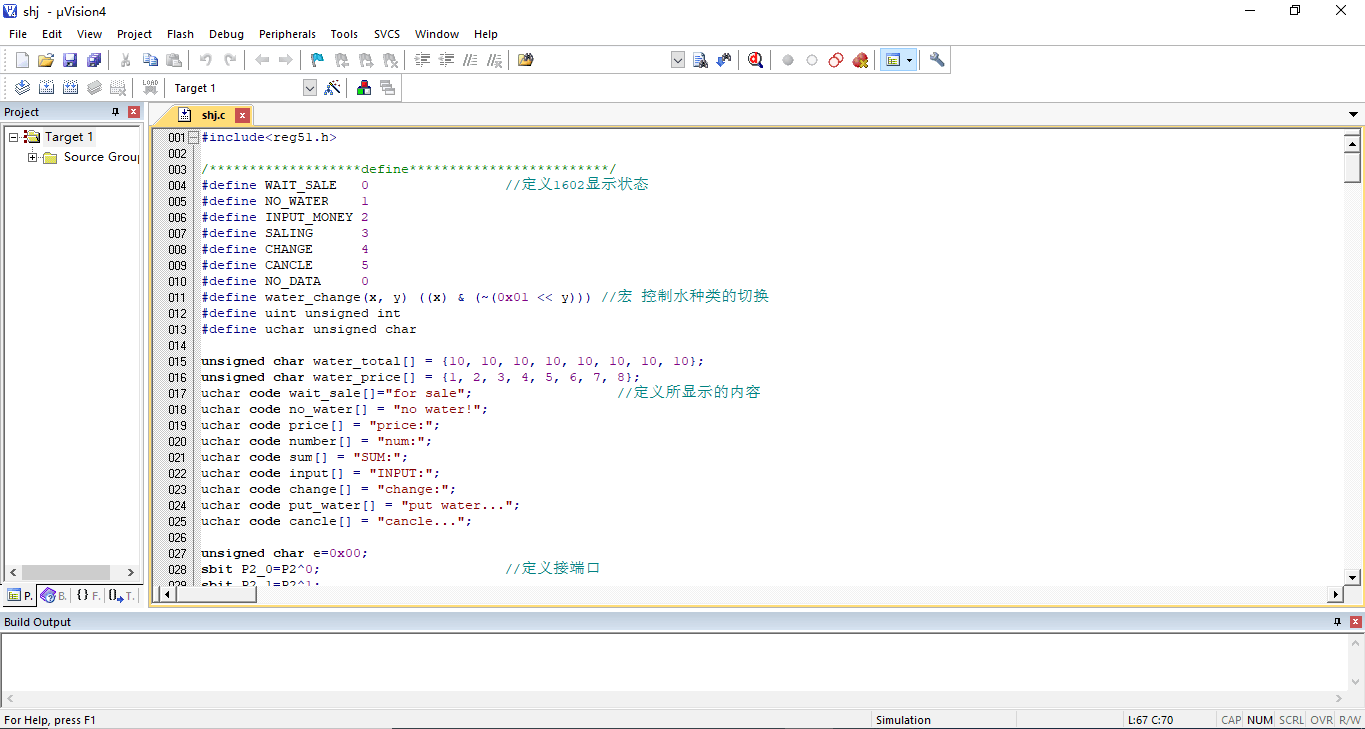Click the editor horizontal scroll right arrow
1365x729 pixels.
(x=1335, y=594)
